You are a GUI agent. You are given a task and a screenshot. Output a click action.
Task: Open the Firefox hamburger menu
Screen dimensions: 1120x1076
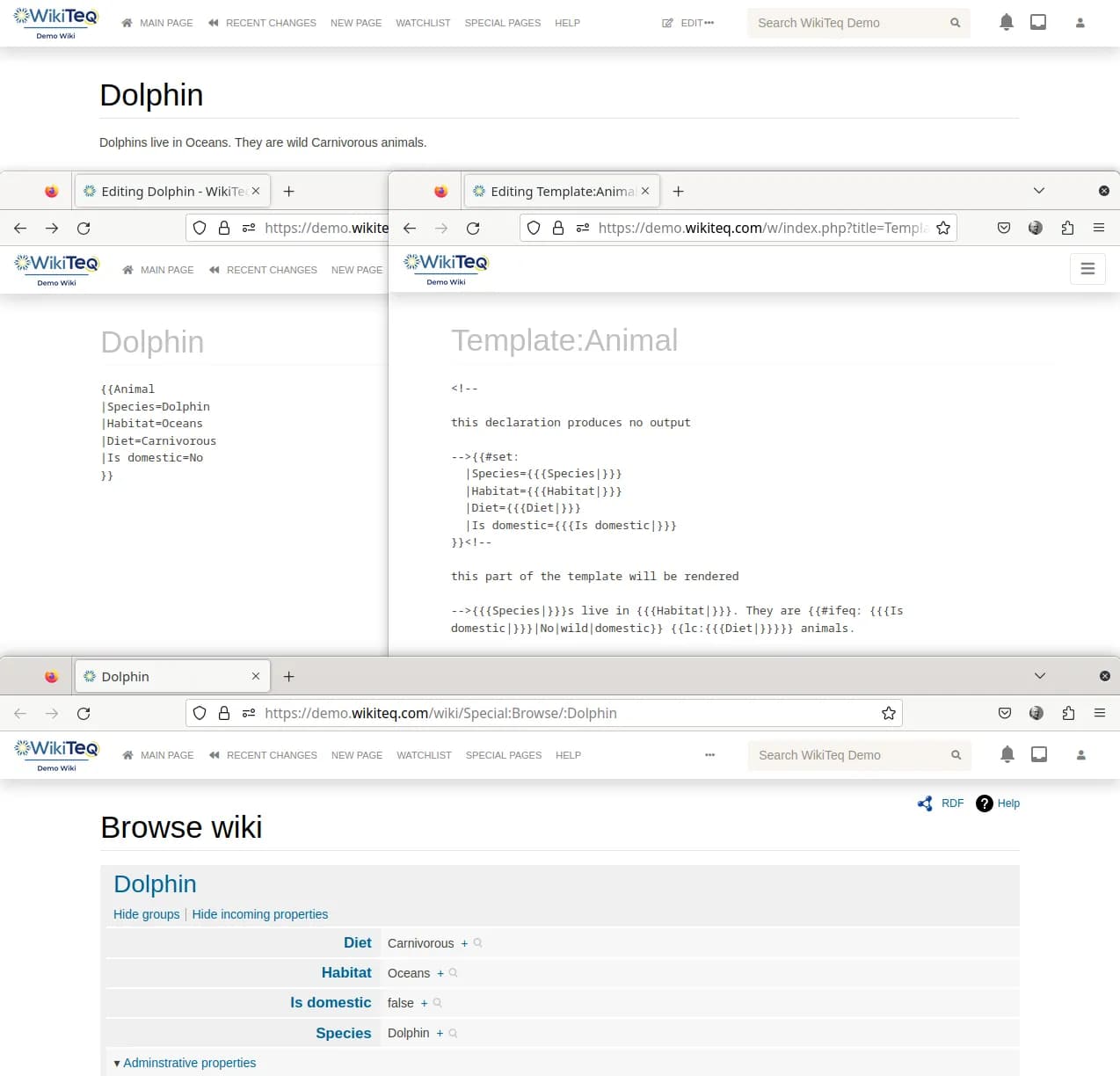coord(1099,713)
